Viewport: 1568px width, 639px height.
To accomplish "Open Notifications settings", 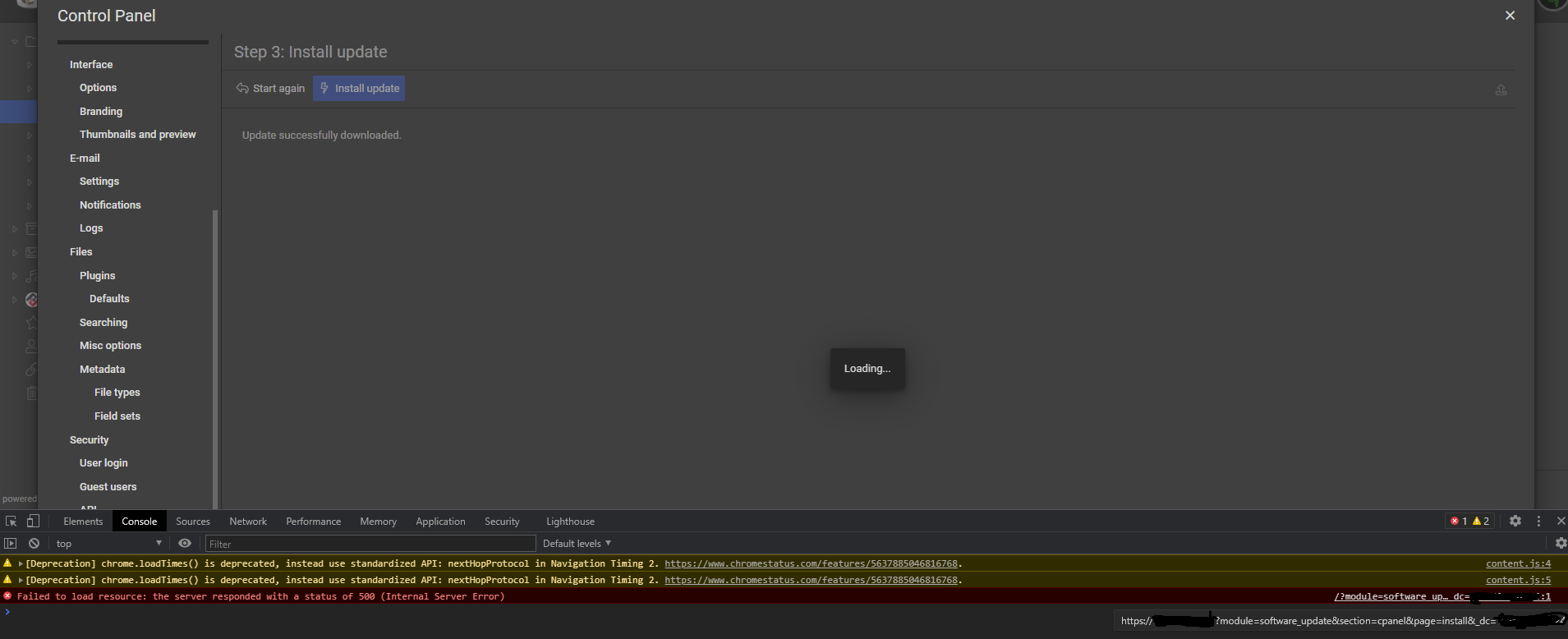I will 110,205.
